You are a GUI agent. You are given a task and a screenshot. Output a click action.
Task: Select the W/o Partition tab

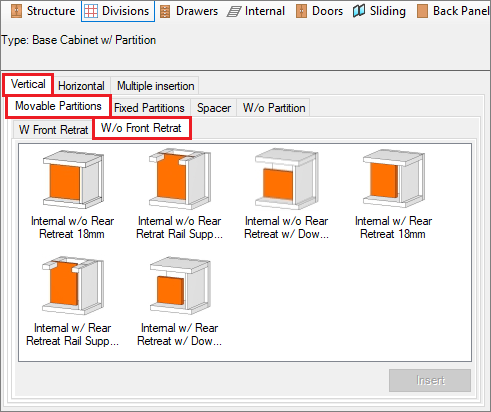274,108
